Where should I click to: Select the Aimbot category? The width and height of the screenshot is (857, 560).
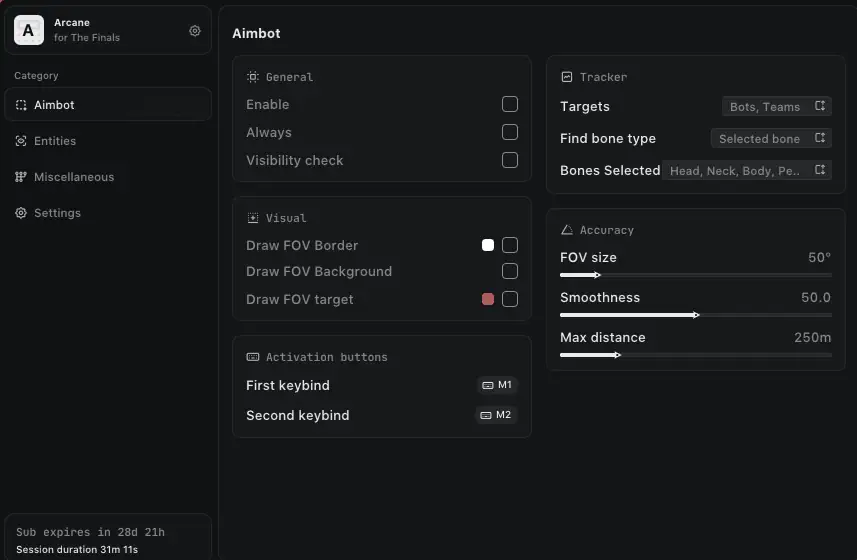(x=108, y=105)
